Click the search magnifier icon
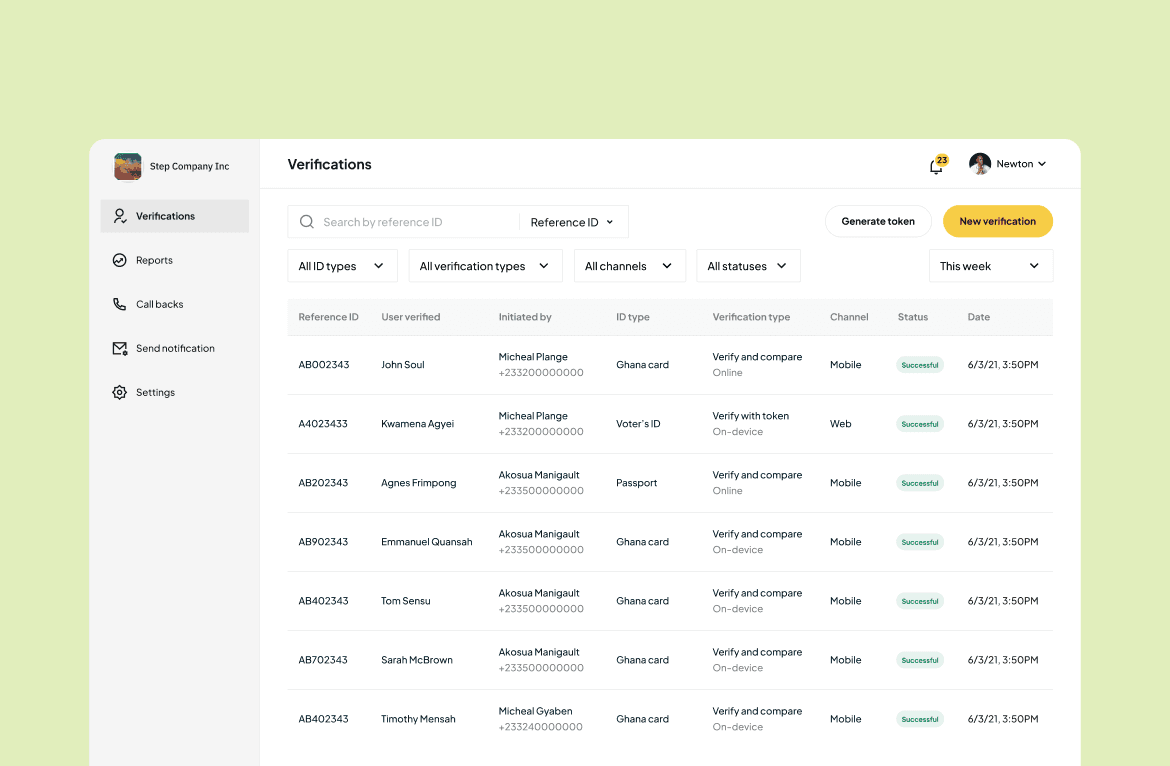The image size is (1170, 766). pyautogui.click(x=307, y=221)
